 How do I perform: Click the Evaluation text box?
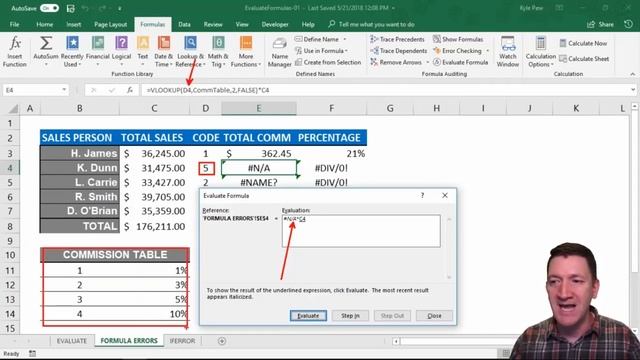361,231
